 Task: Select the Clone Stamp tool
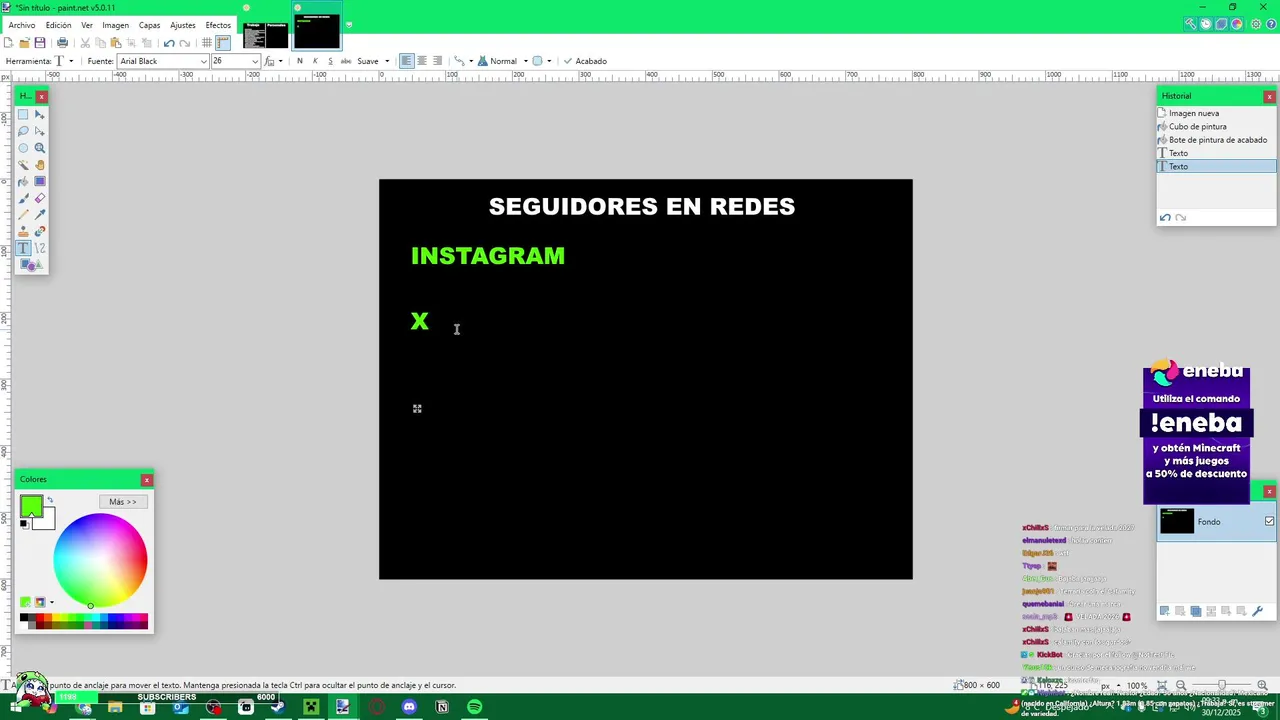pos(23,231)
